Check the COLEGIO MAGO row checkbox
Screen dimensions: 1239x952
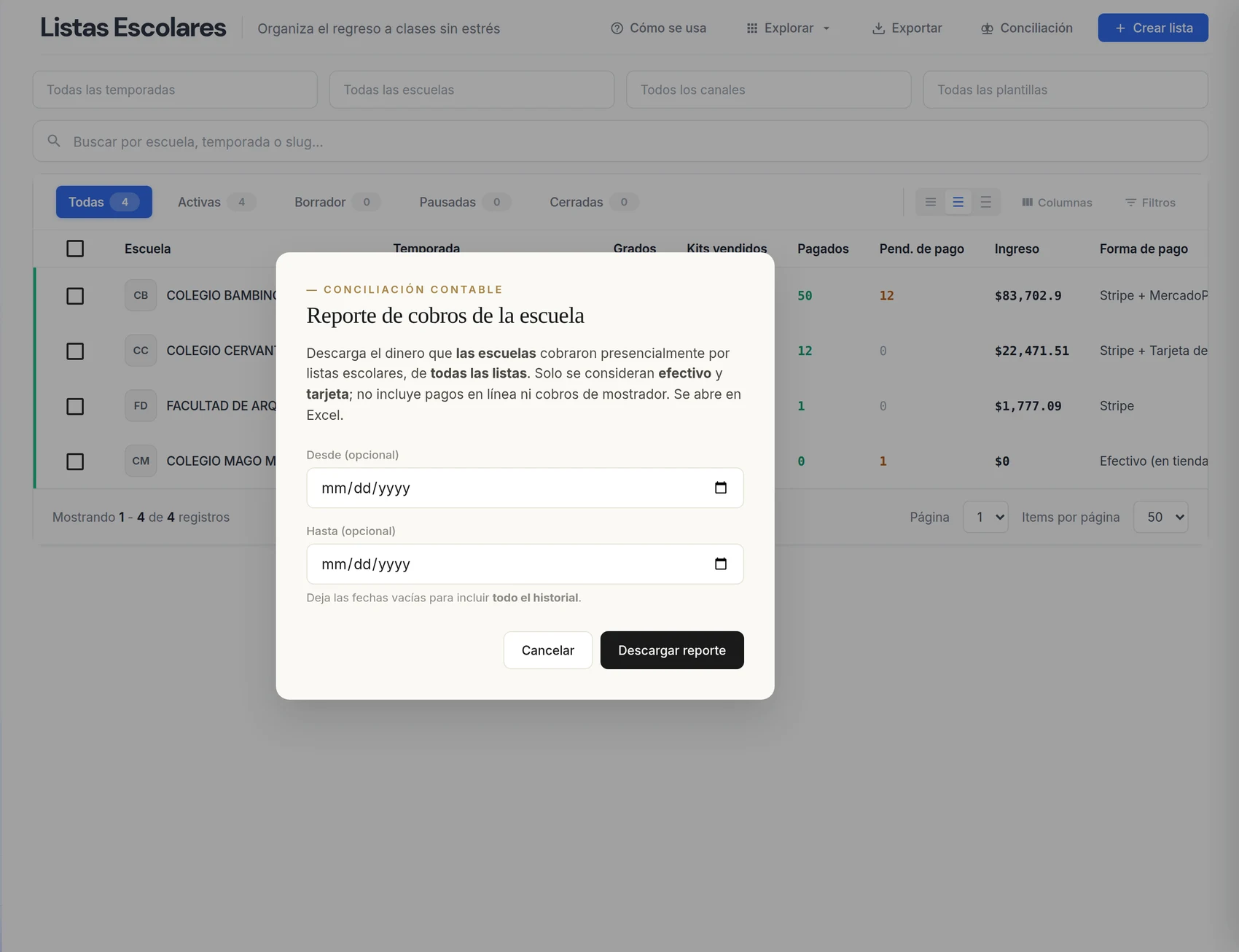coord(75,461)
